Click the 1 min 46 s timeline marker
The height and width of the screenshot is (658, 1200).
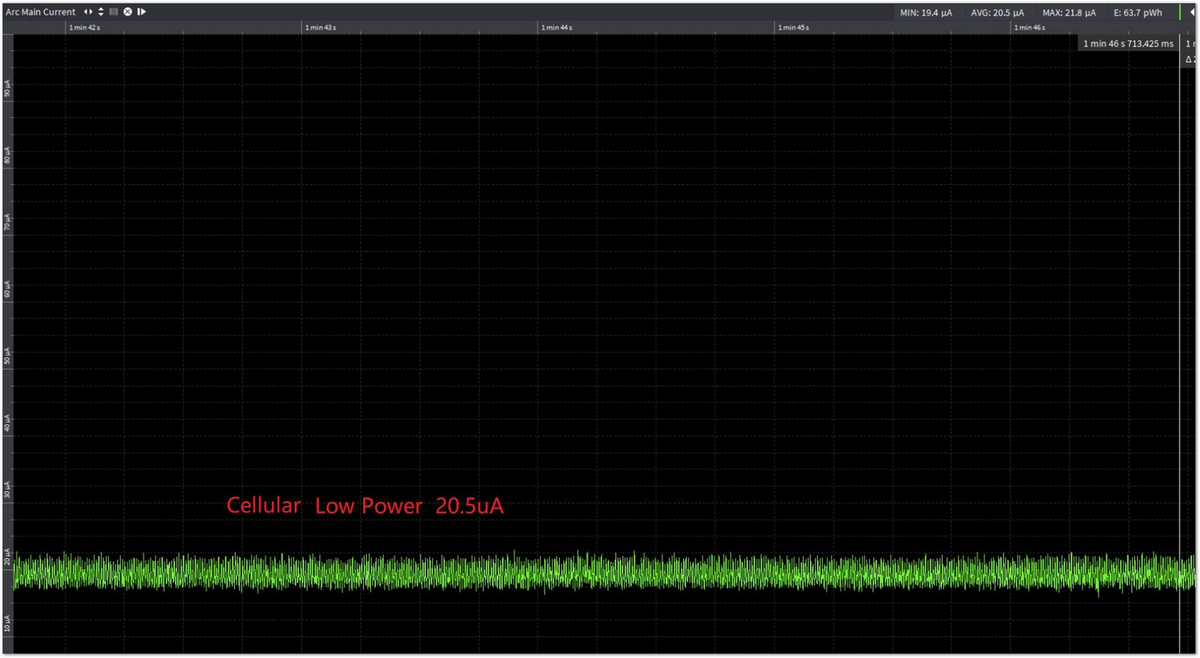coord(1029,28)
